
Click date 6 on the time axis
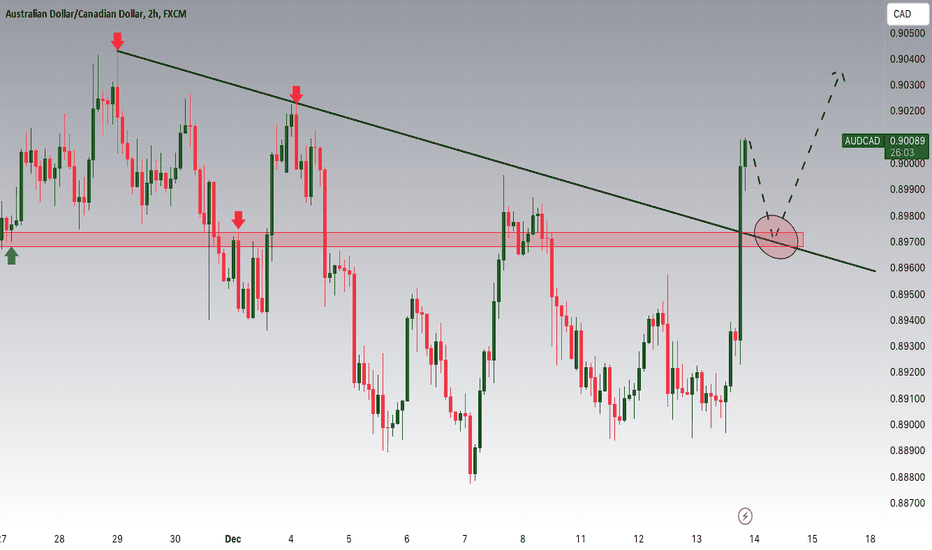(407, 539)
